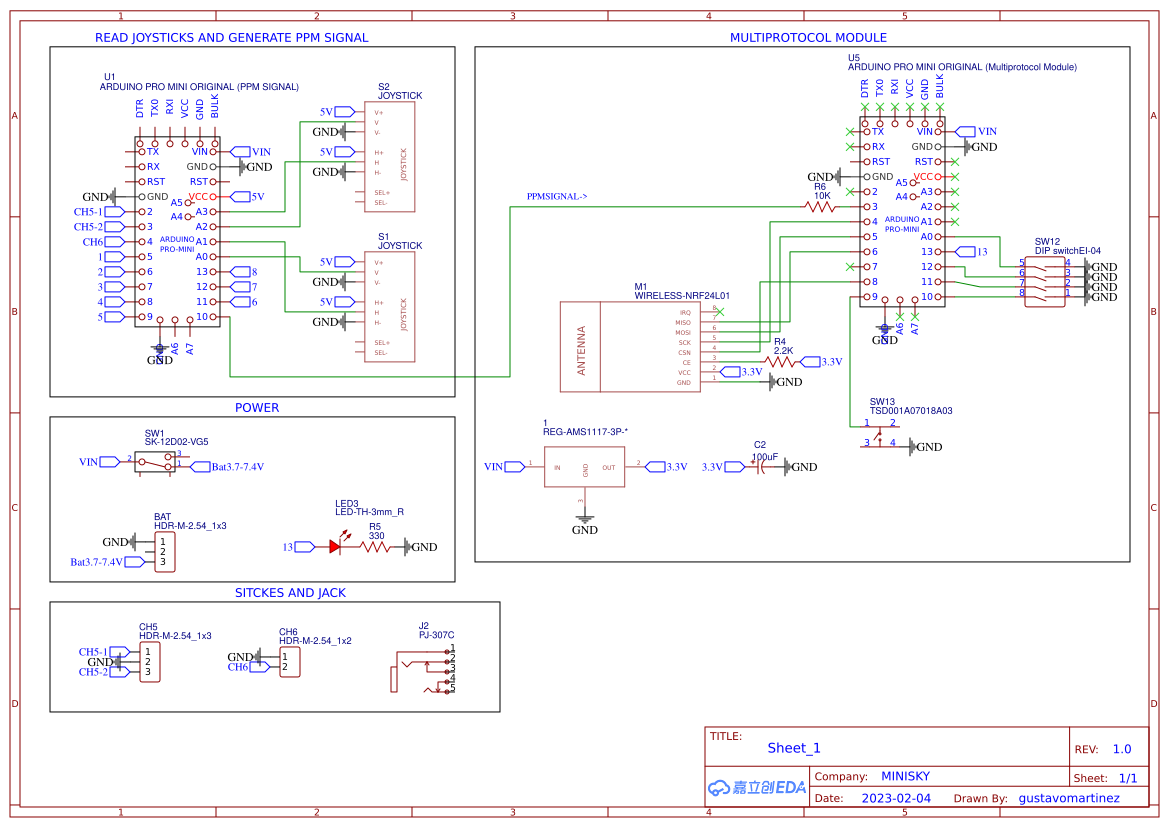
Task: Click the 2.2K resistor R4 symbol
Action: pos(778,360)
